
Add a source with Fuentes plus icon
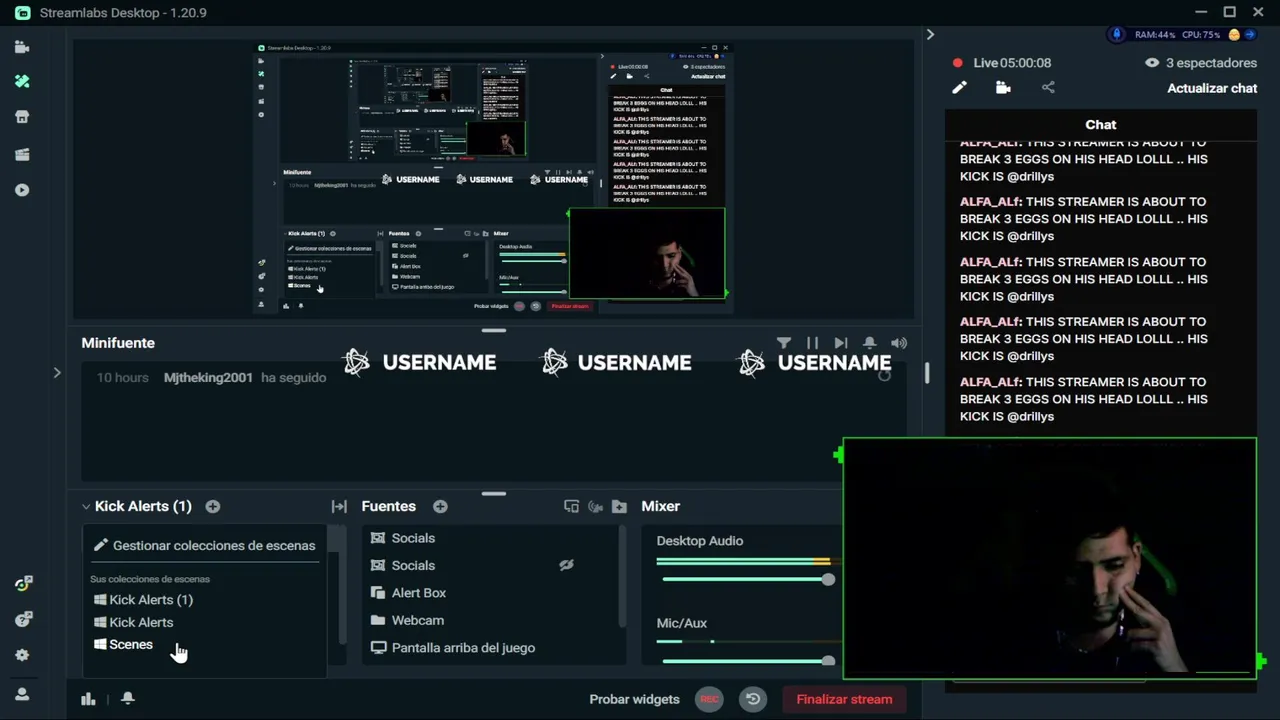(x=440, y=506)
